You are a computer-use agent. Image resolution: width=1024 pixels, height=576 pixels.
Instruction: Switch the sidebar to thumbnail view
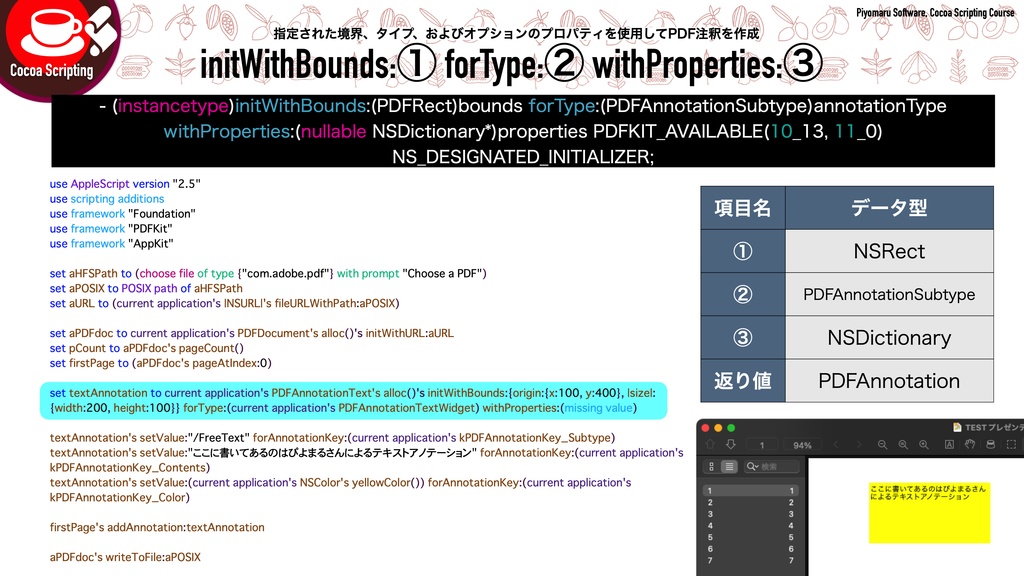(712, 466)
